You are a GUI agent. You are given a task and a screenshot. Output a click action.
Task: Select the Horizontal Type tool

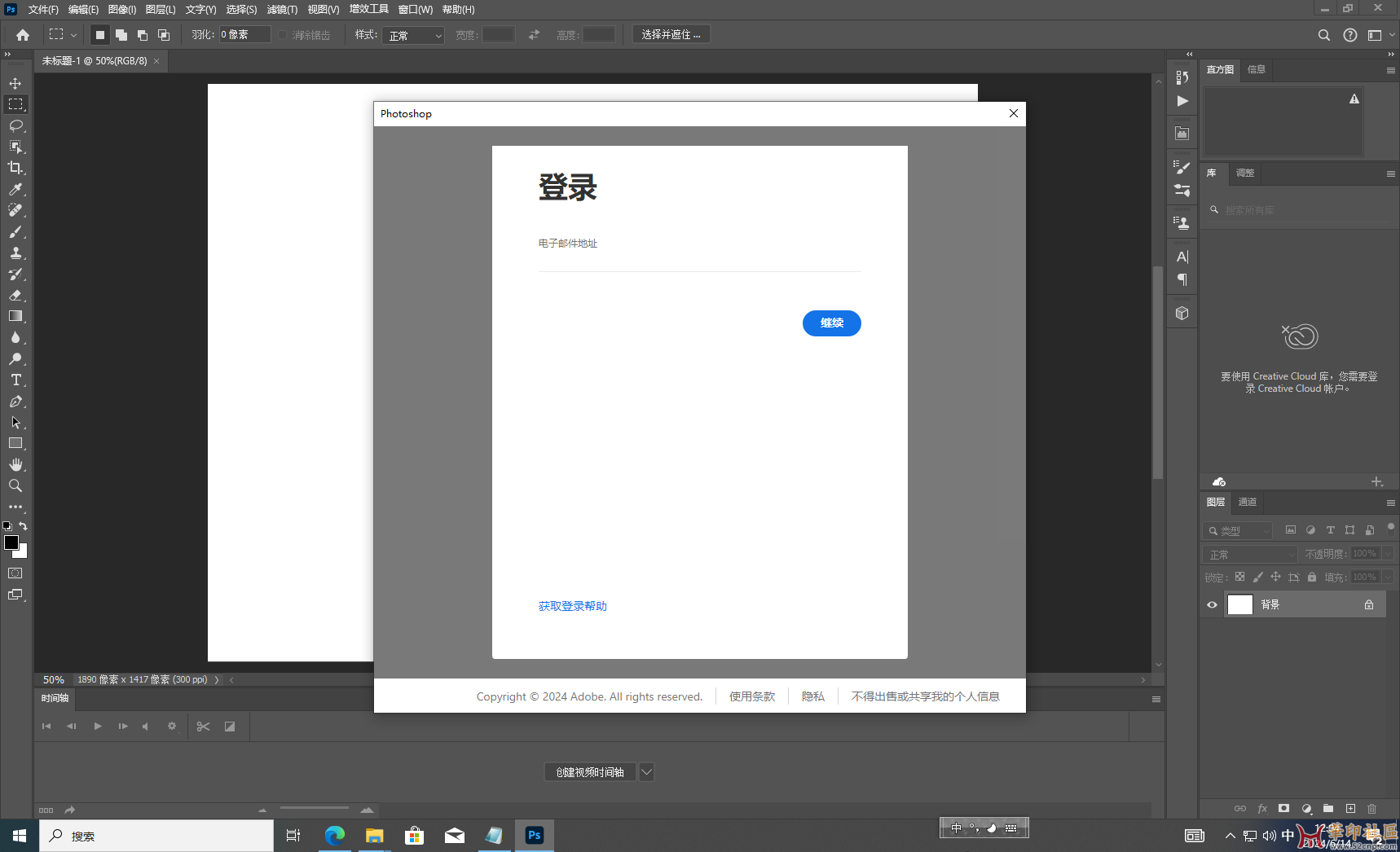point(15,380)
